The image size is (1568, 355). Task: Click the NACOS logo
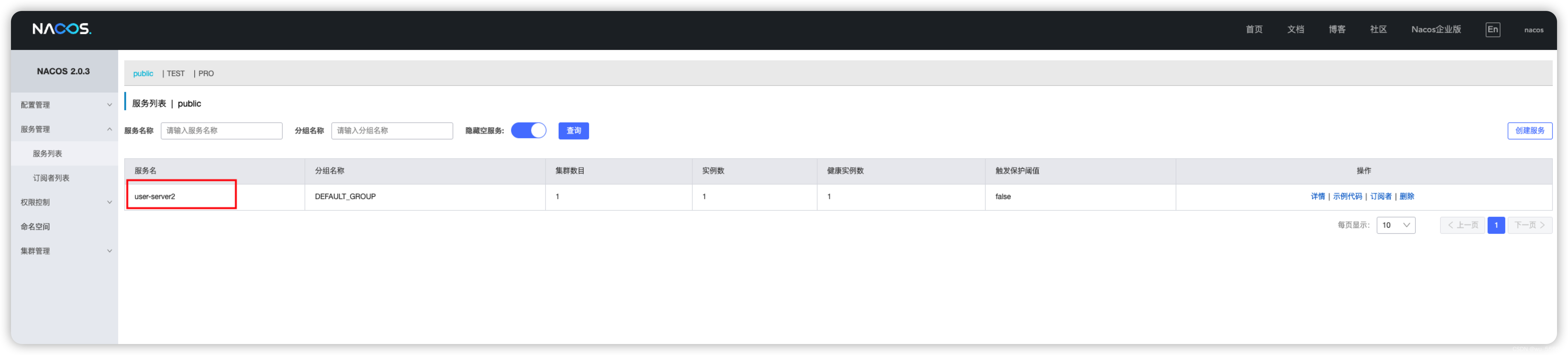(62, 29)
